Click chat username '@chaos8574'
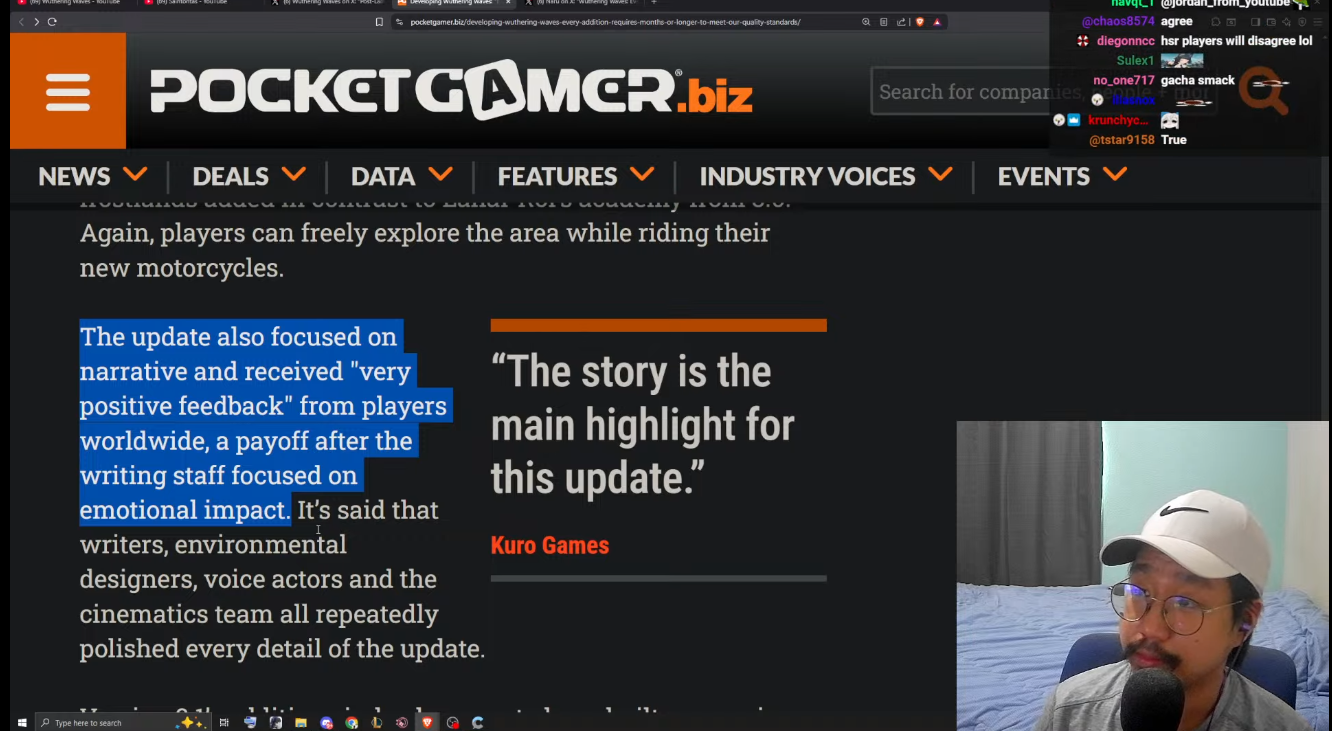Screen dimensions: 1332x731 1118,21
